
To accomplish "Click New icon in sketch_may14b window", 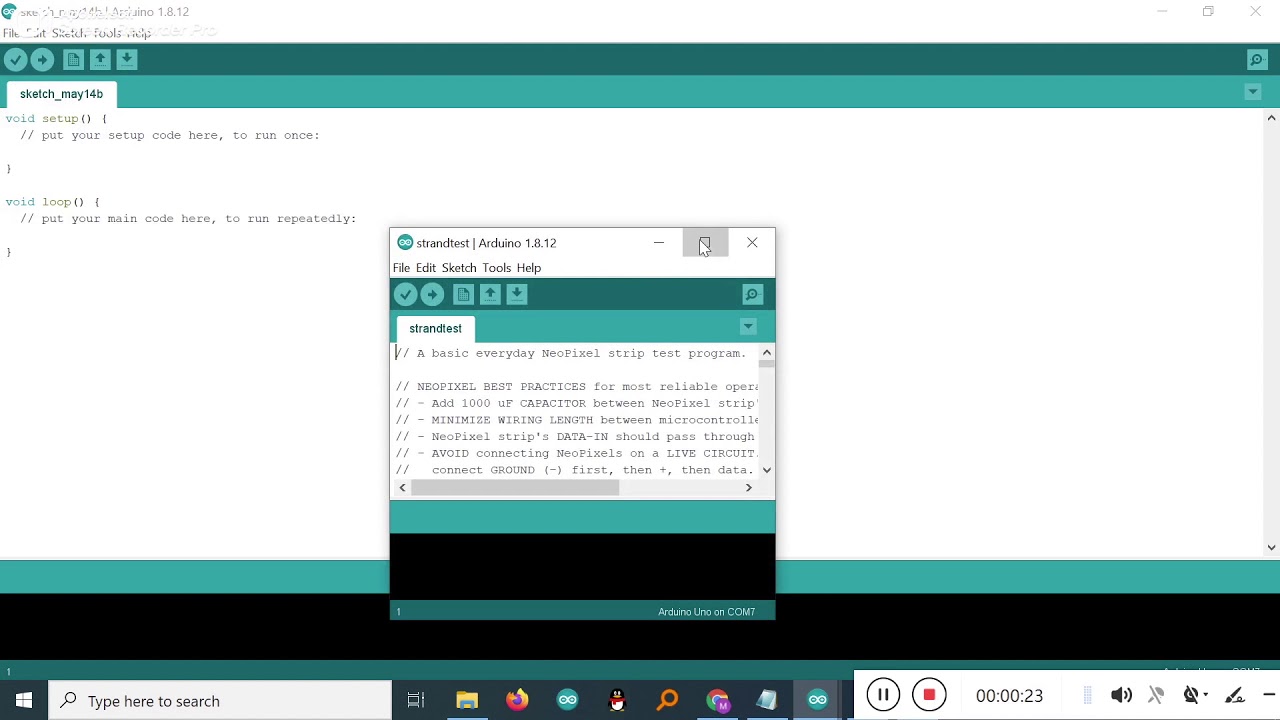I will 73,60.
